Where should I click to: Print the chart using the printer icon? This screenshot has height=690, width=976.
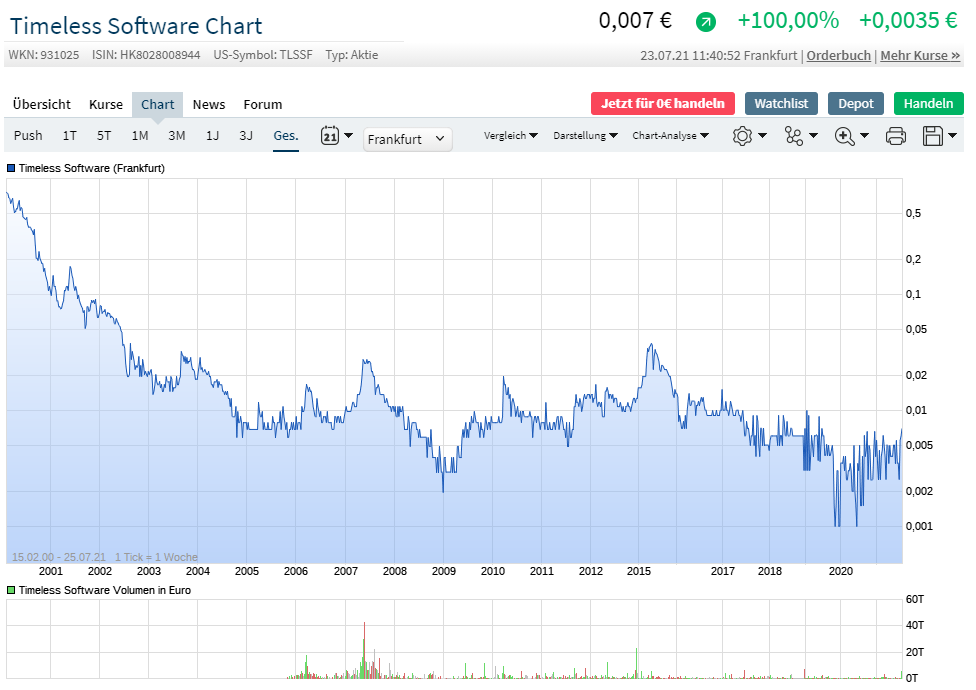coord(896,136)
